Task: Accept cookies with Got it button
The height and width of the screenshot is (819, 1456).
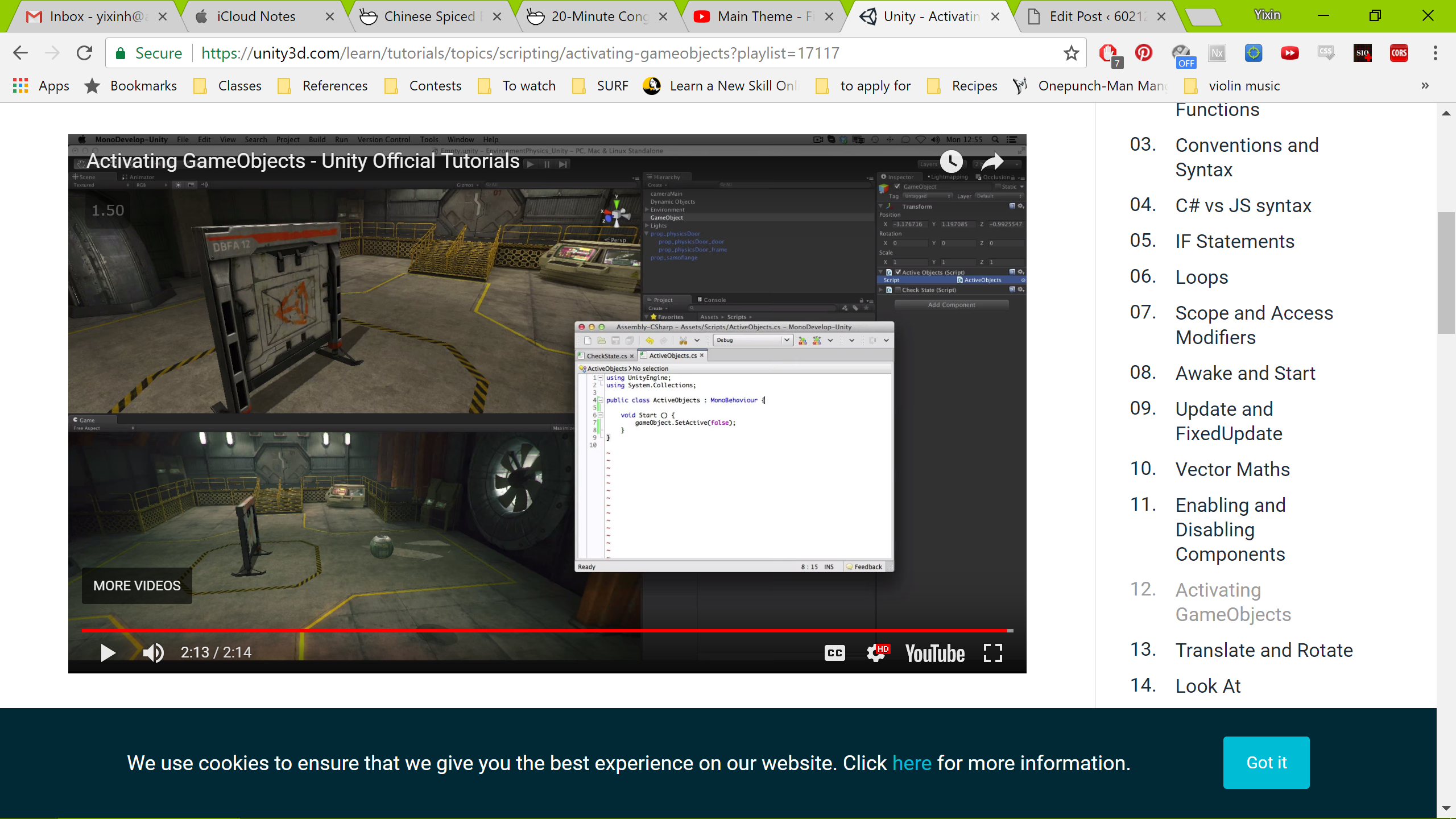Action: pos(1266,762)
